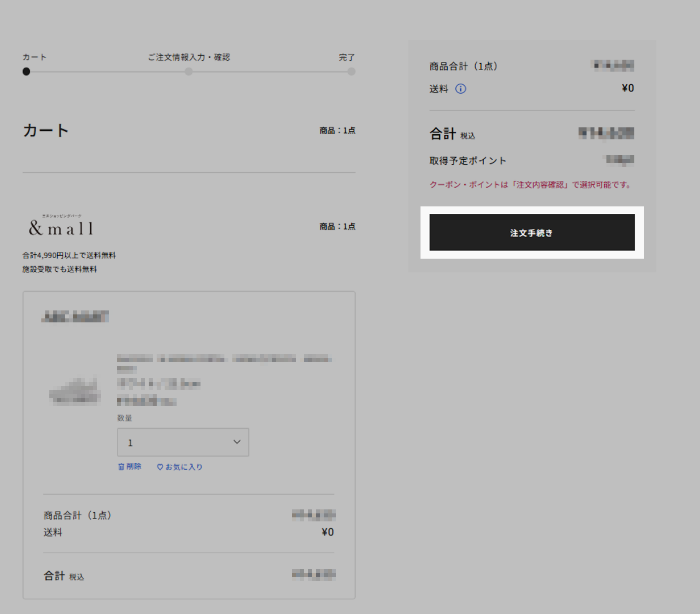Click the trash icon to delete item
700x614 pixels.
click(120, 467)
